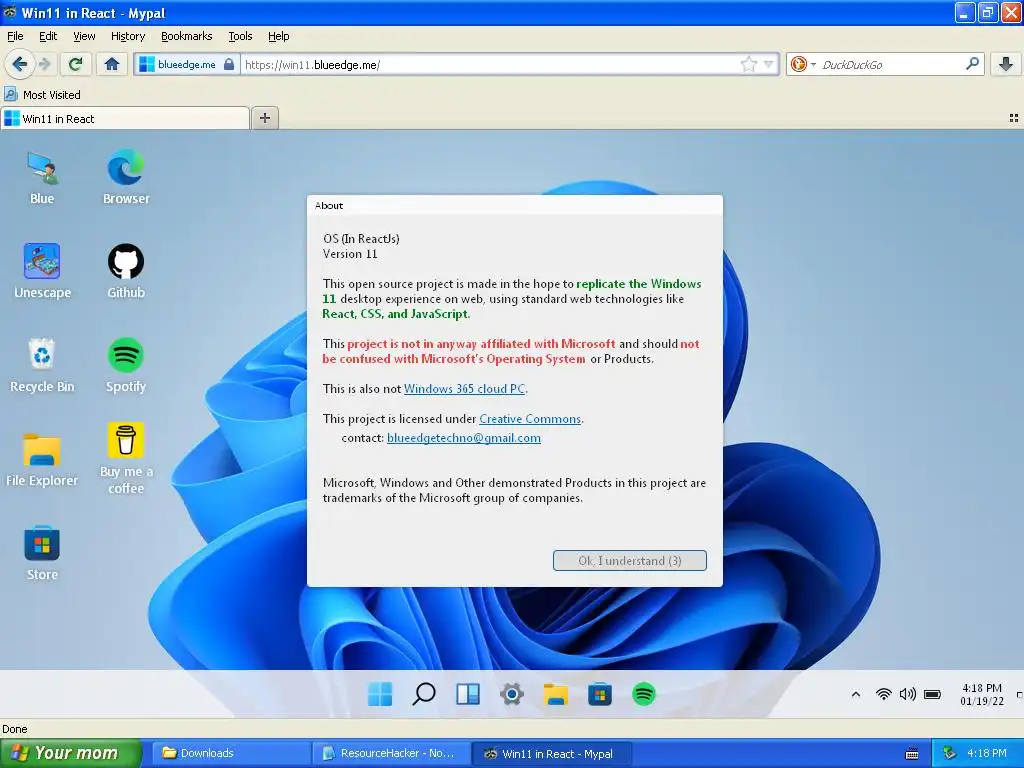Screen dimensions: 1024x768
Task: Expand the address bar history dropdown
Action: point(769,64)
